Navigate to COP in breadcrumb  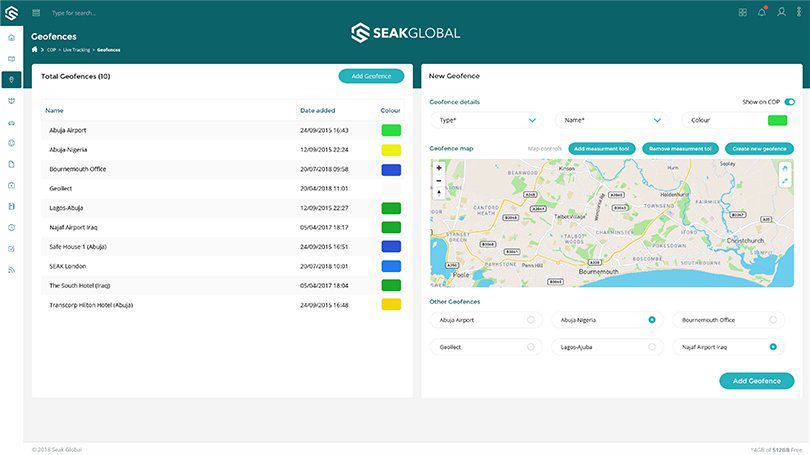(x=51, y=49)
